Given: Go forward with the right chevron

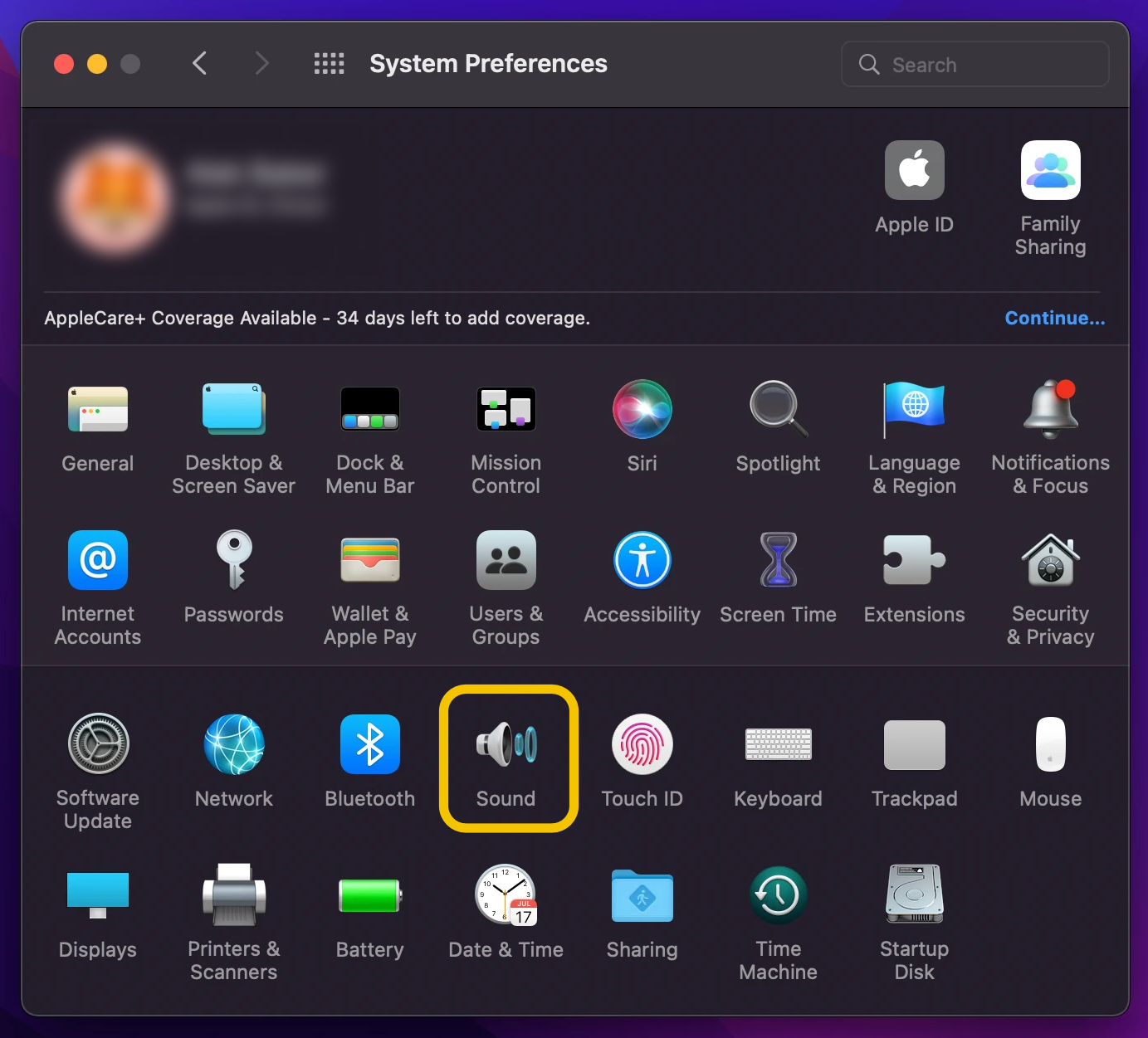Looking at the screenshot, I should tap(262, 63).
